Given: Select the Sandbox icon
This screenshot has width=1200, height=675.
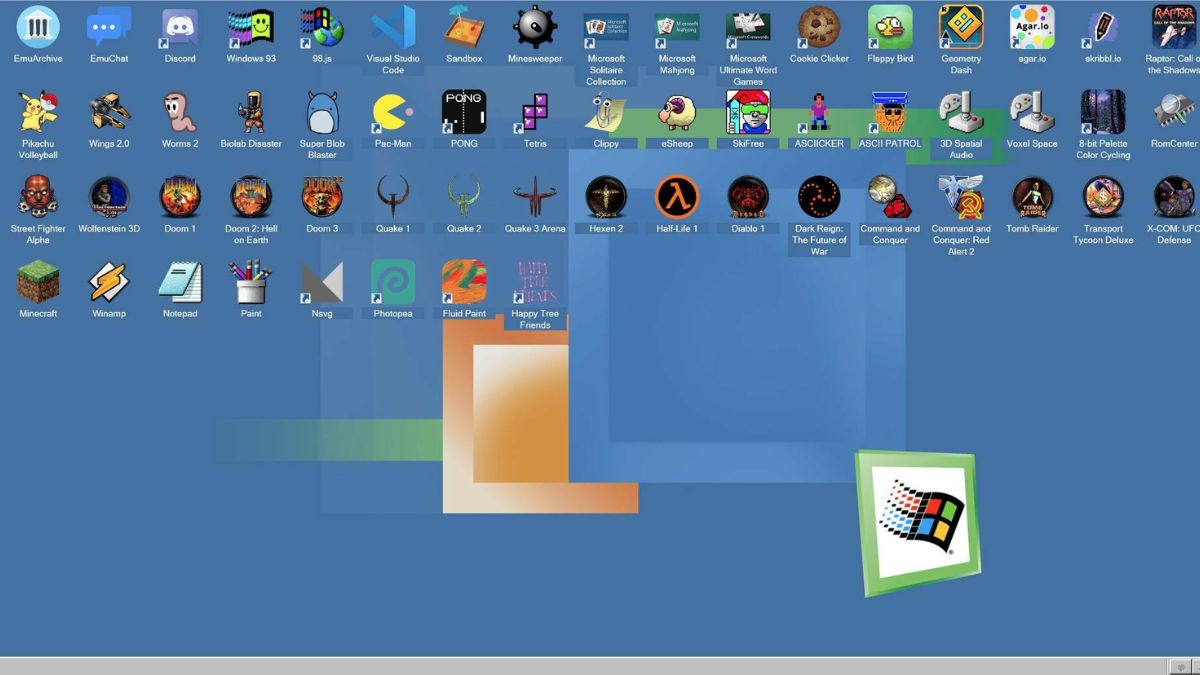Looking at the screenshot, I should point(464,27).
